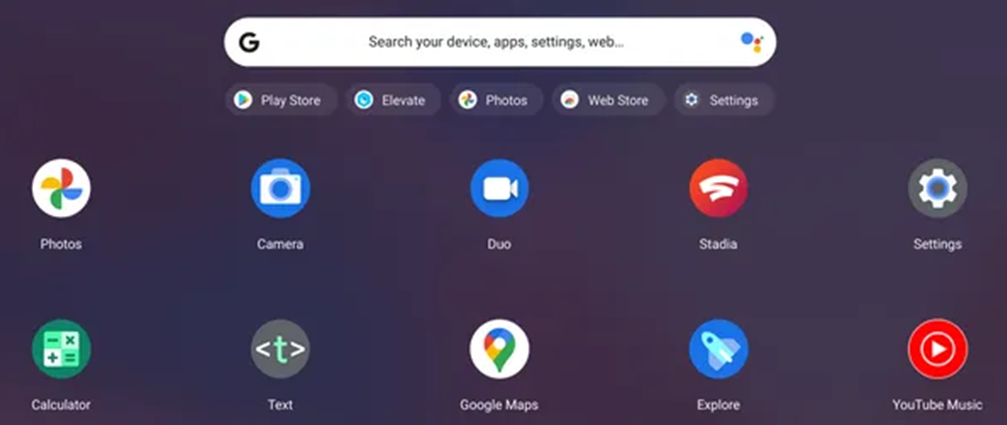
Task: Click the "Camera" label text
Action: [x=280, y=244]
